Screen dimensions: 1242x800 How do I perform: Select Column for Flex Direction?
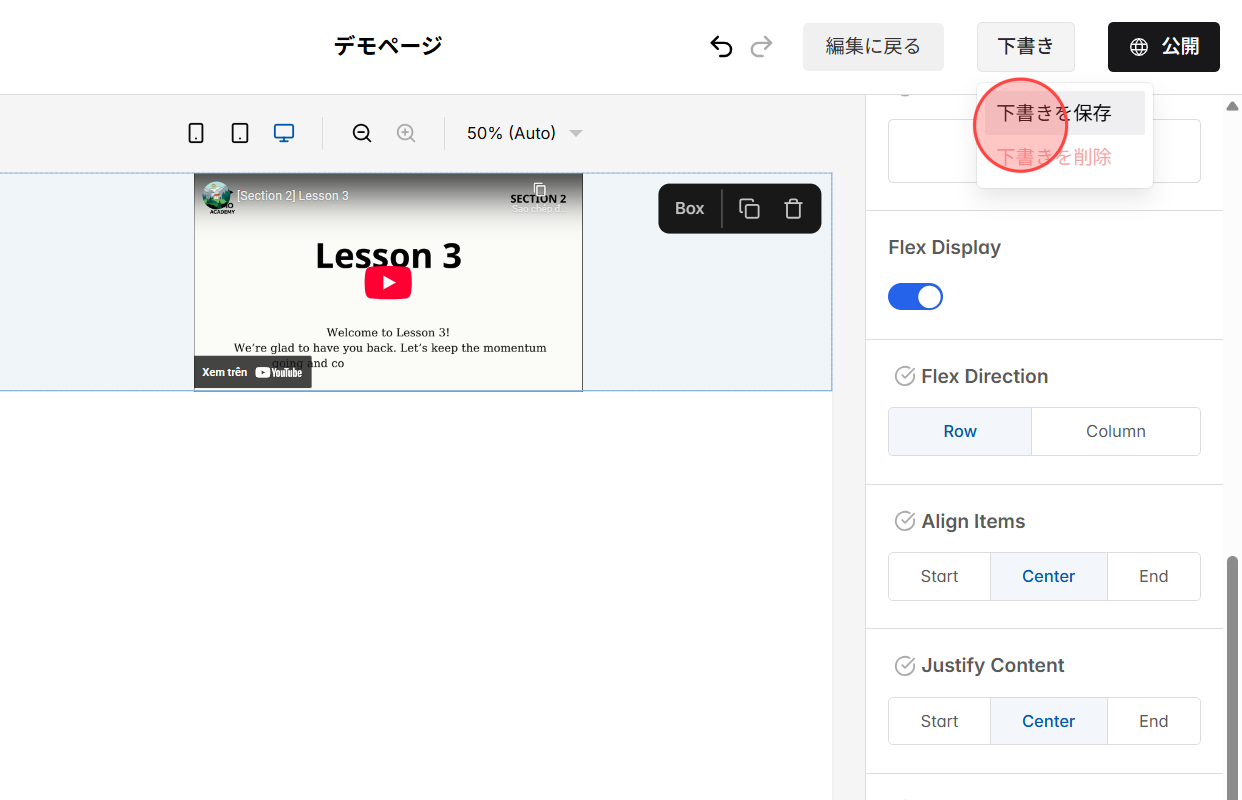tap(1115, 431)
